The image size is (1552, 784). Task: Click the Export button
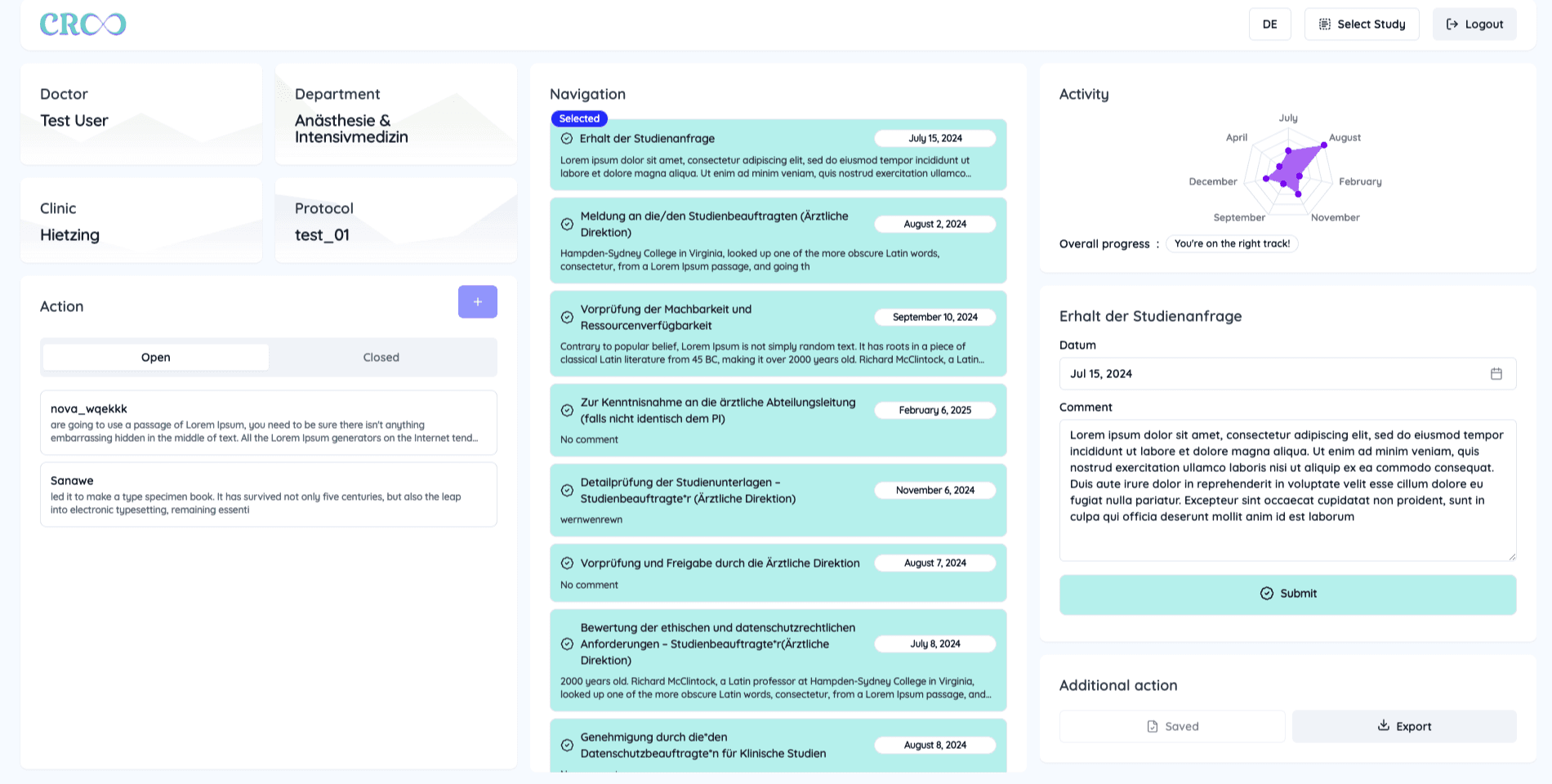[x=1404, y=727]
